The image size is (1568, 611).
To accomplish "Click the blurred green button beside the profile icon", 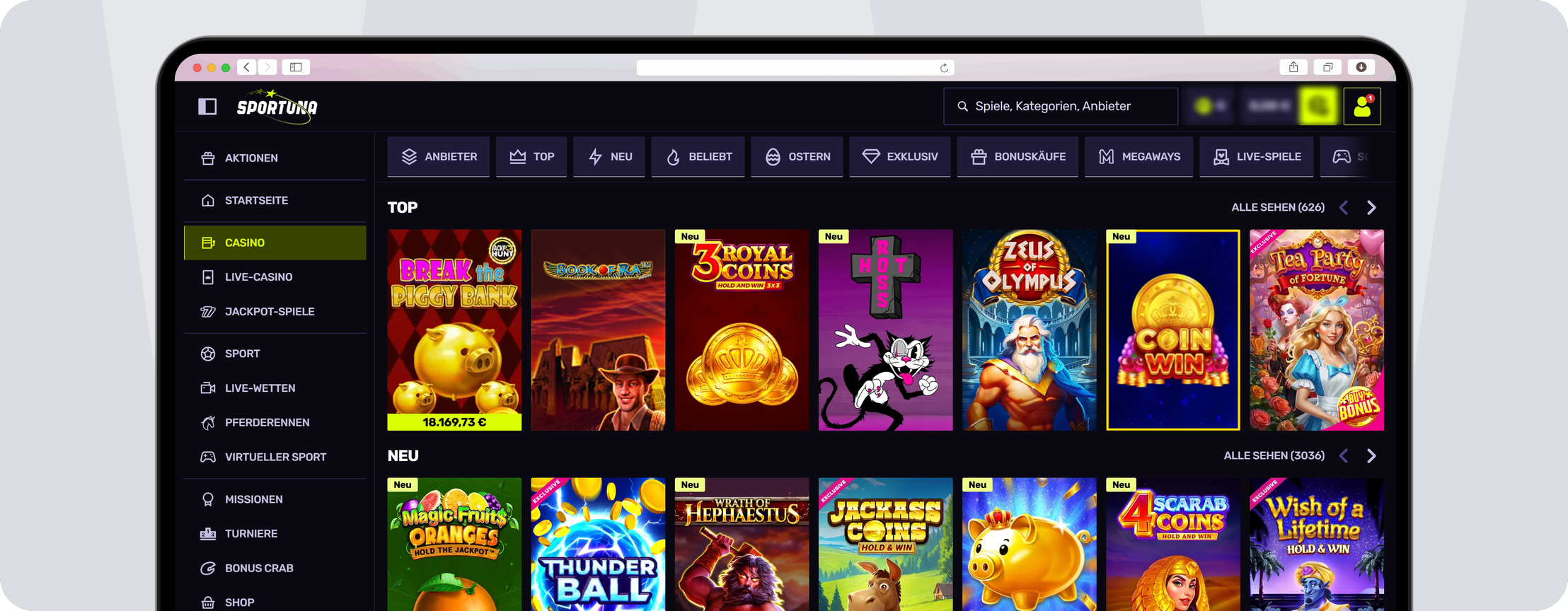I will coord(1319,106).
